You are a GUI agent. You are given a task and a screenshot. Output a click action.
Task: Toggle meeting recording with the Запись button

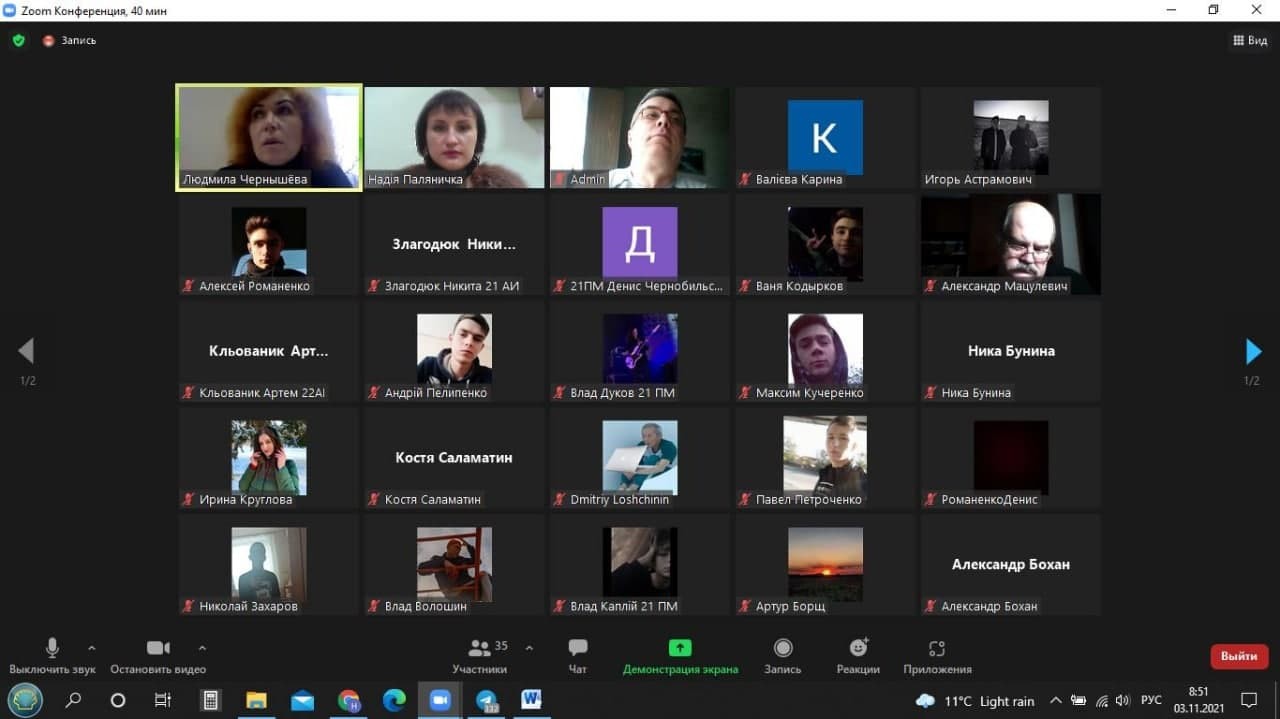click(783, 655)
